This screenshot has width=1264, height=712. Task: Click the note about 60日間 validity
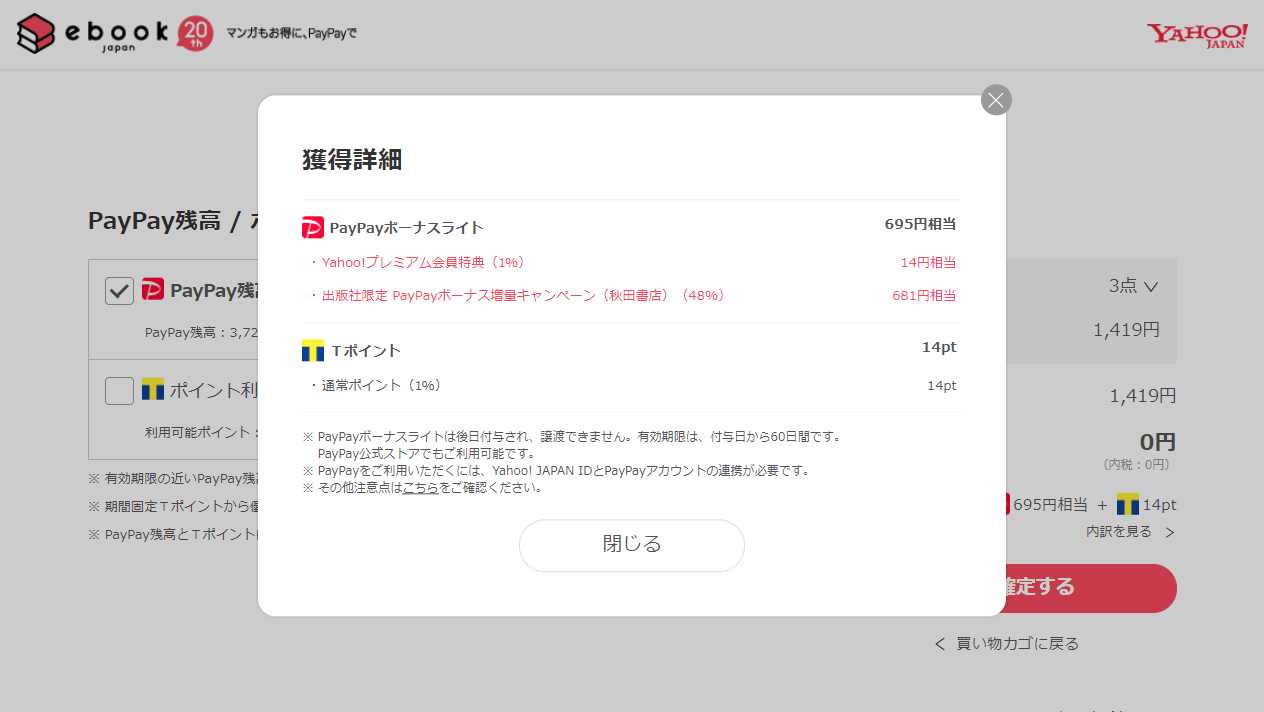click(x=573, y=437)
